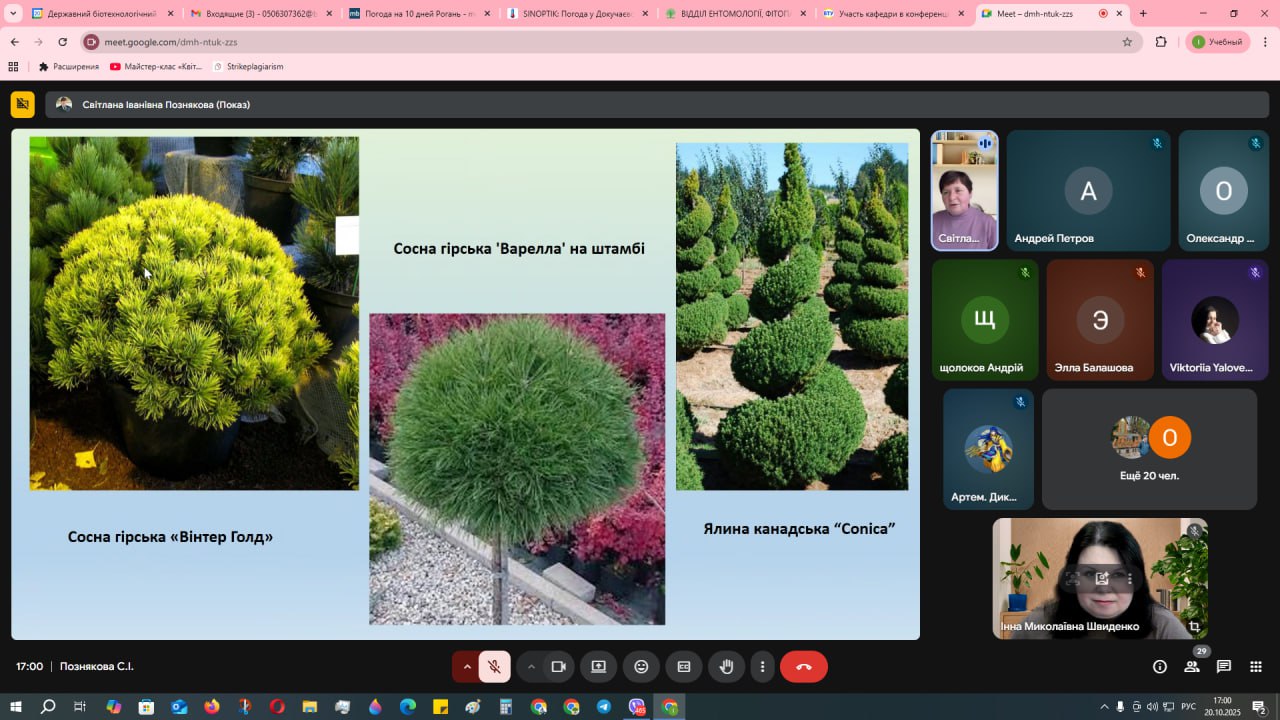Screen dimensions: 1280x720
Task: Open the emoji reactions button
Action: point(641,667)
